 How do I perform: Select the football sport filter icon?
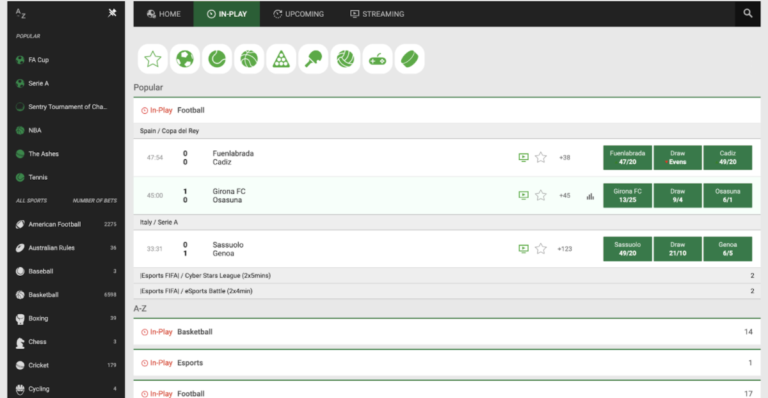click(185, 59)
